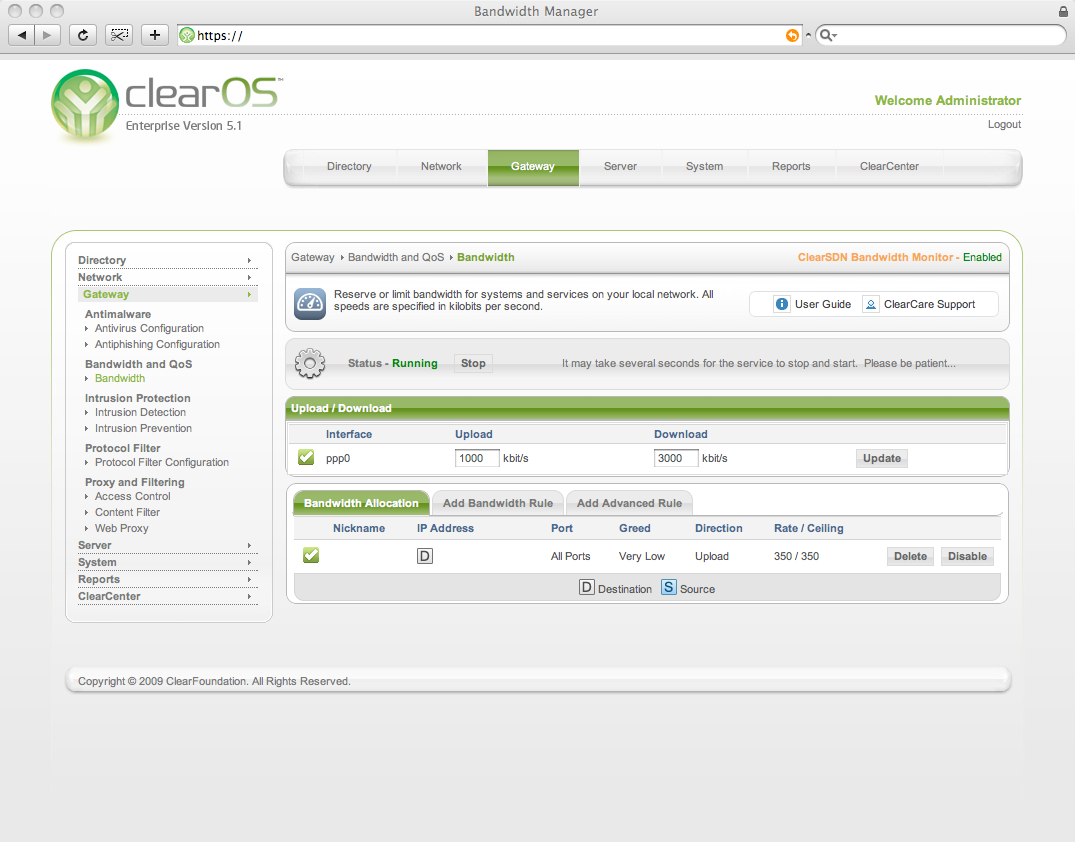This screenshot has height=842, width=1075.
Task: Switch to Bandwidth Allocation tab
Action: 361,503
